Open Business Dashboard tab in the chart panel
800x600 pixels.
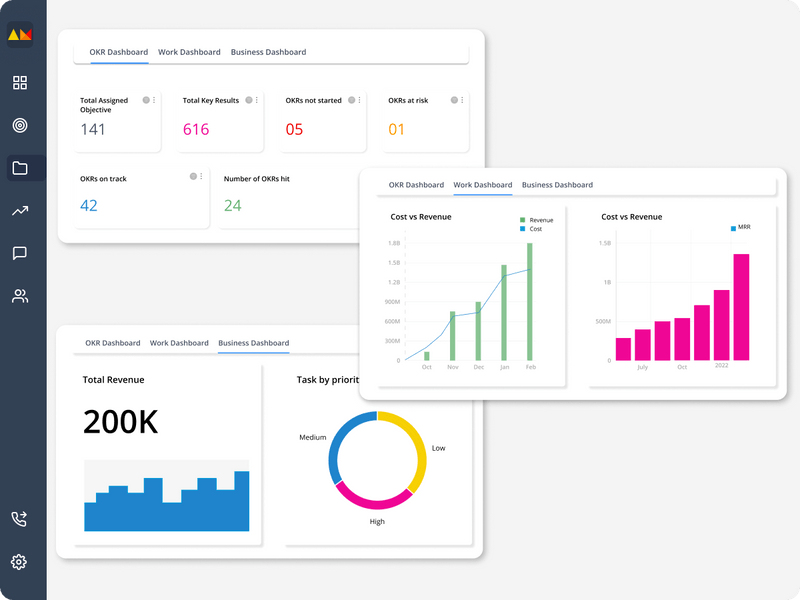click(x=557, y=185)
